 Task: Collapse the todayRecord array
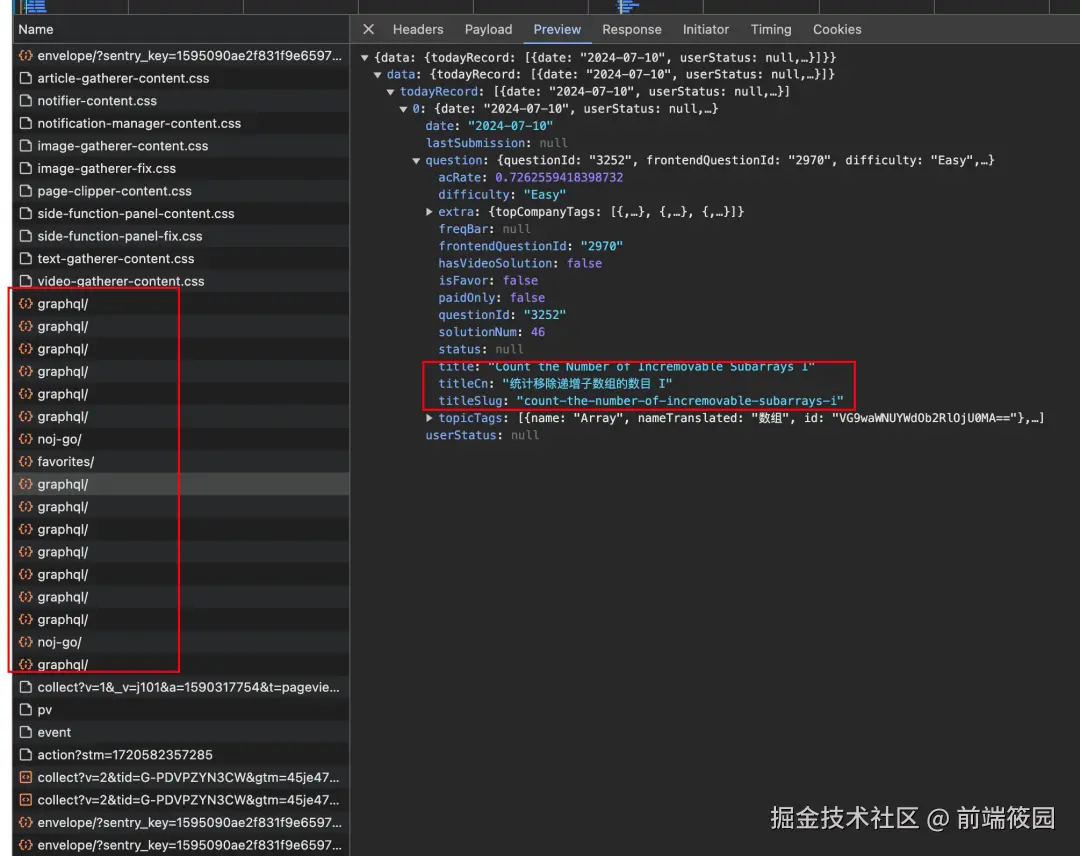(391, 92)
